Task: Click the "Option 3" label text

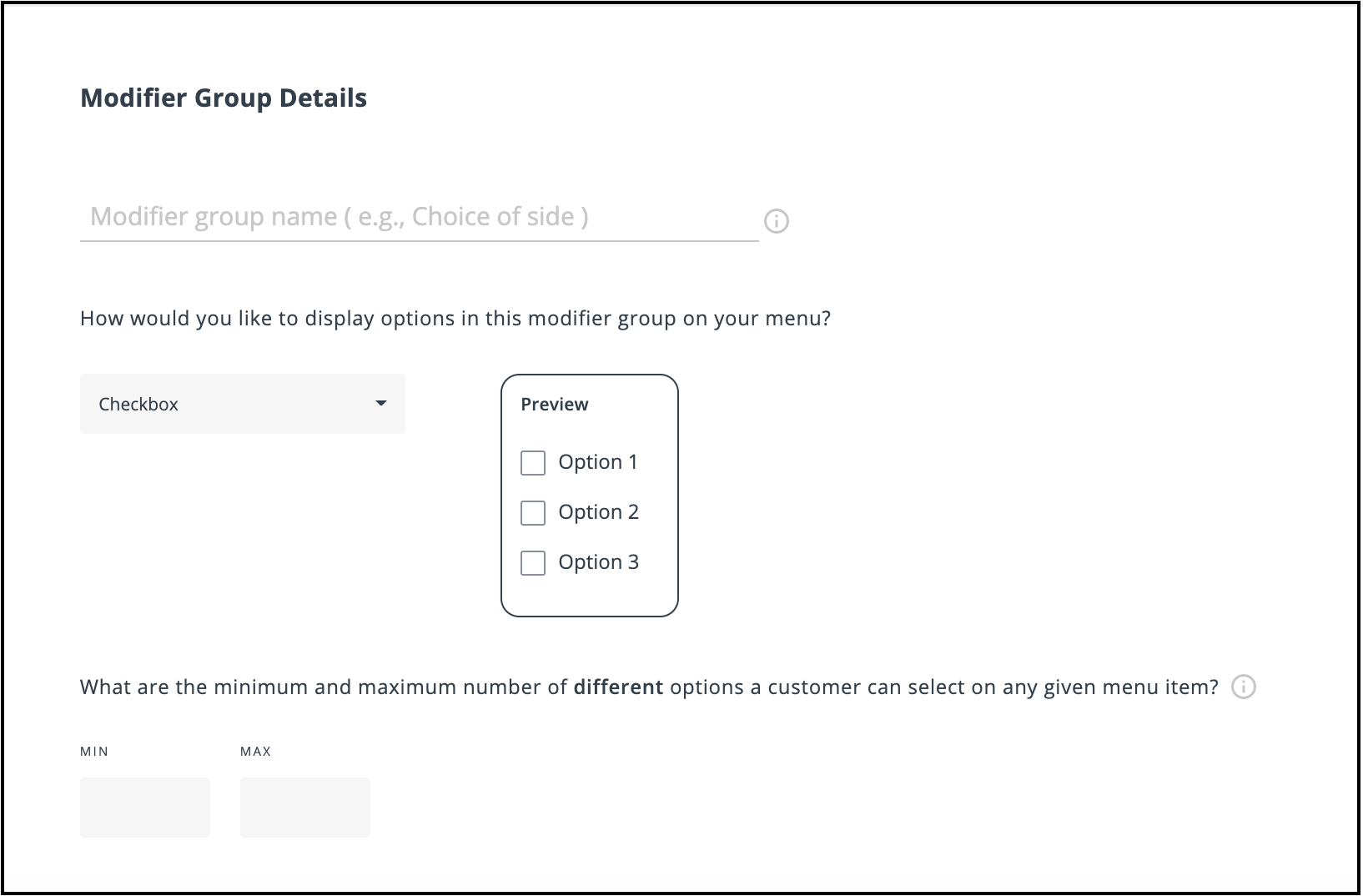Action: point(598,562)
